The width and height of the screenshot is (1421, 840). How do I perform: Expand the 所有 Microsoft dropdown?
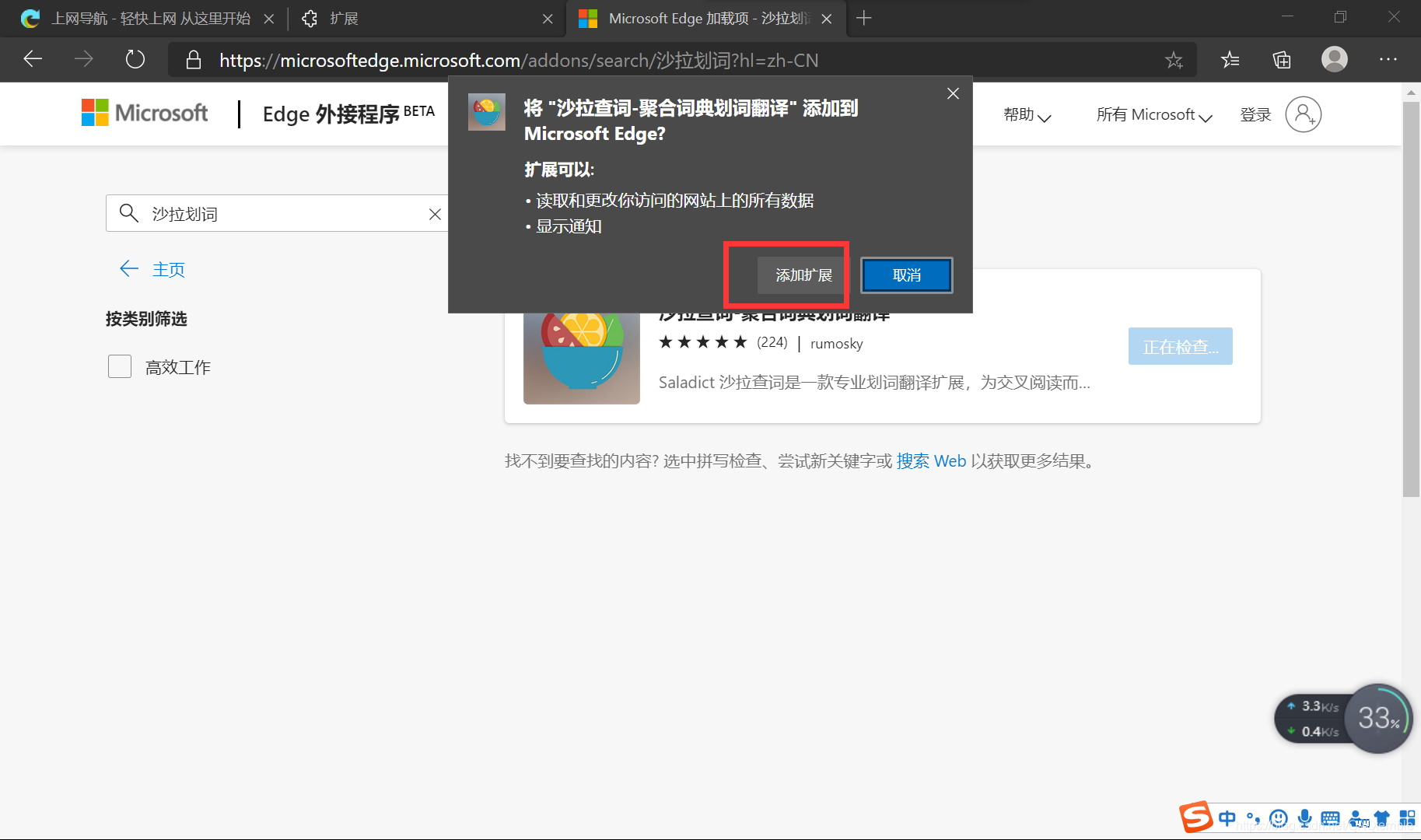click(x=1154, y=115)
